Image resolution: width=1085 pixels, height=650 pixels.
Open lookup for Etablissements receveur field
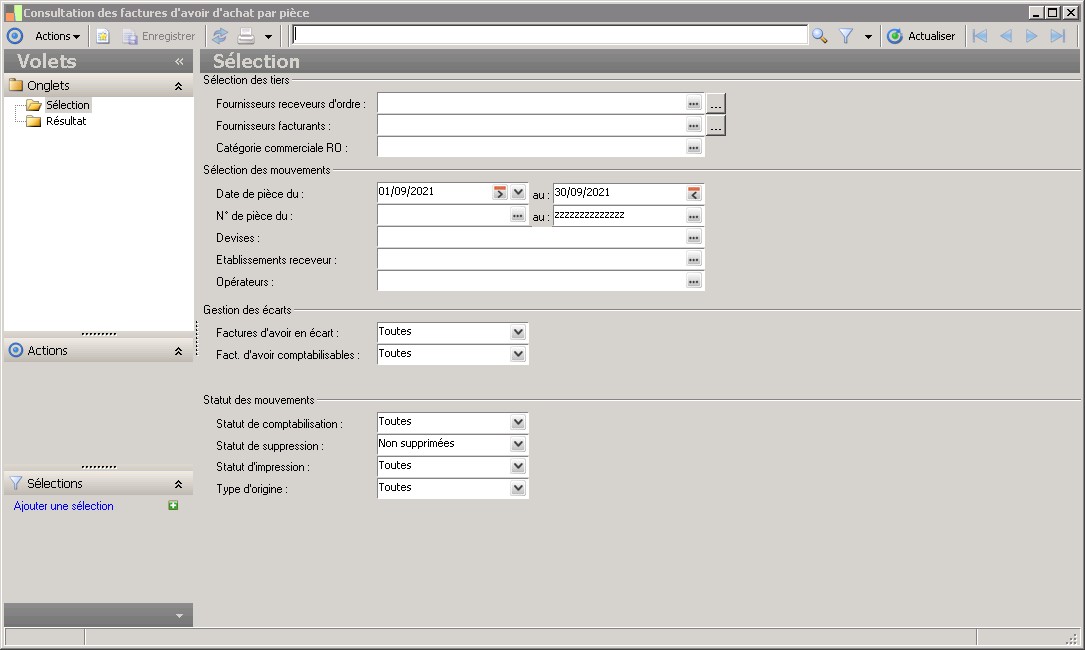[x=693, y=260]
